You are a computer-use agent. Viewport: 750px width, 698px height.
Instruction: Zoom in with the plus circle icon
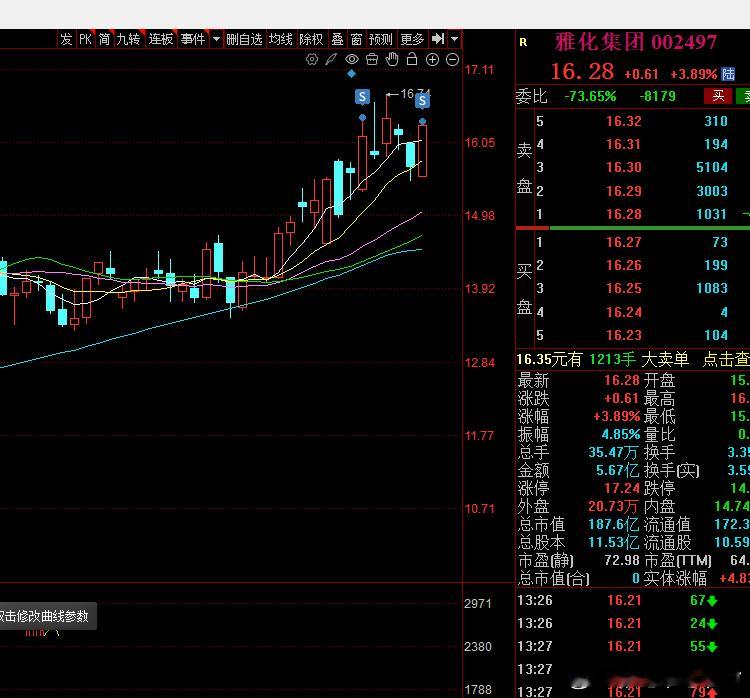432,59
